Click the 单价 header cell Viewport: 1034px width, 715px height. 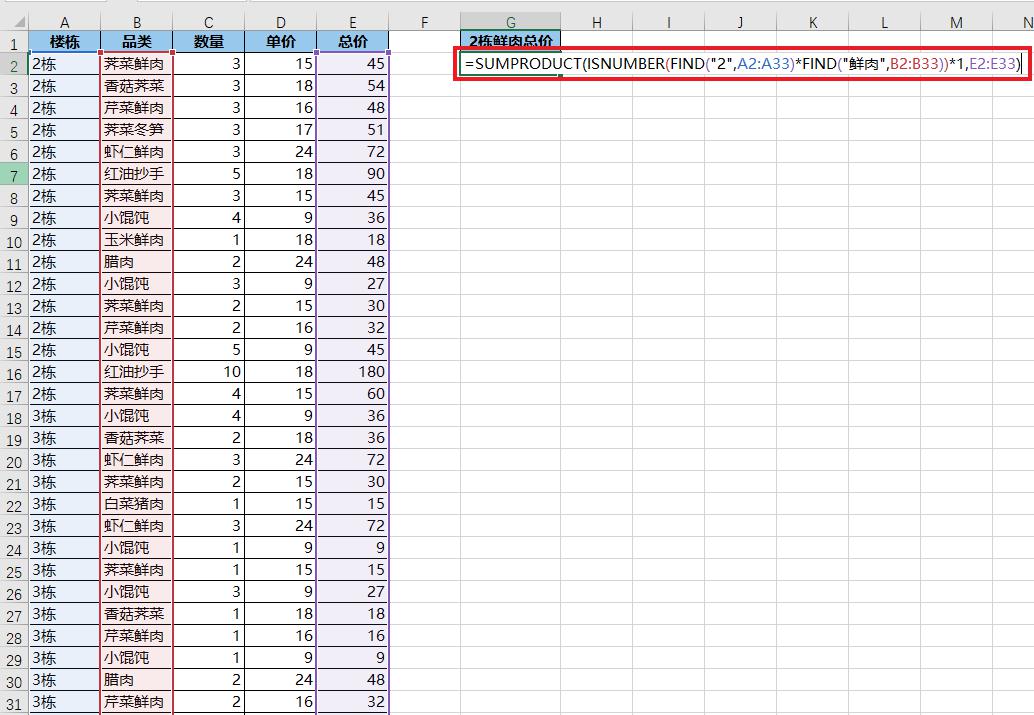pos(280,42)
